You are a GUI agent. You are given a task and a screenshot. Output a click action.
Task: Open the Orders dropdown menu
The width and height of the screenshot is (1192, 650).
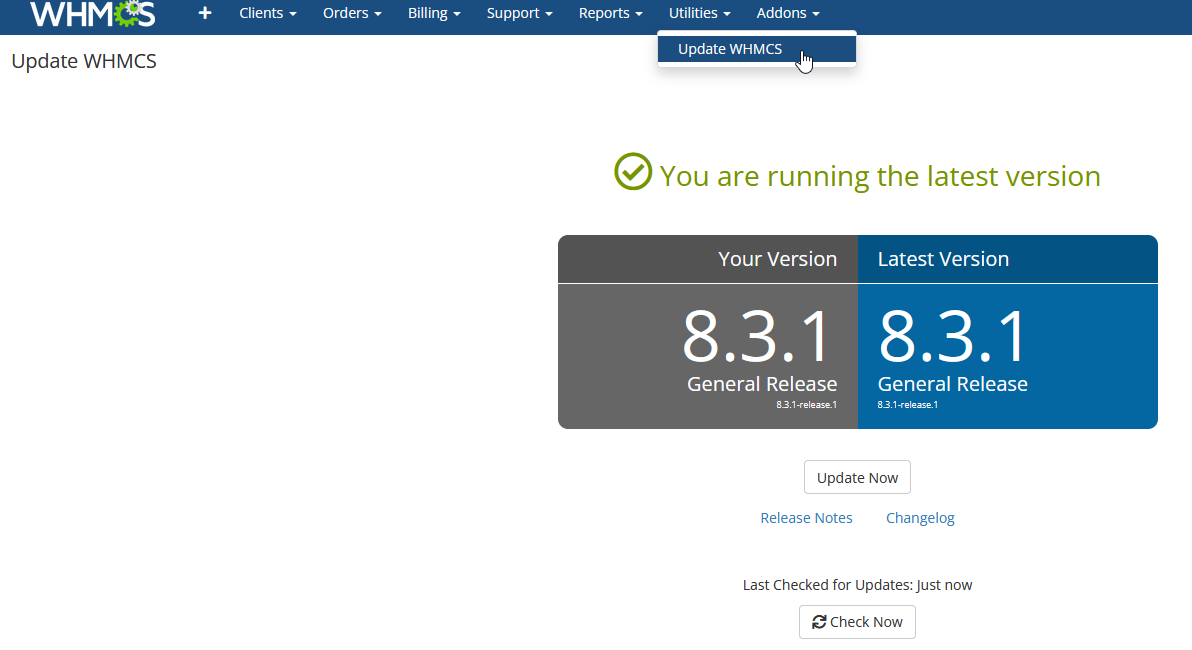(352, 13)
